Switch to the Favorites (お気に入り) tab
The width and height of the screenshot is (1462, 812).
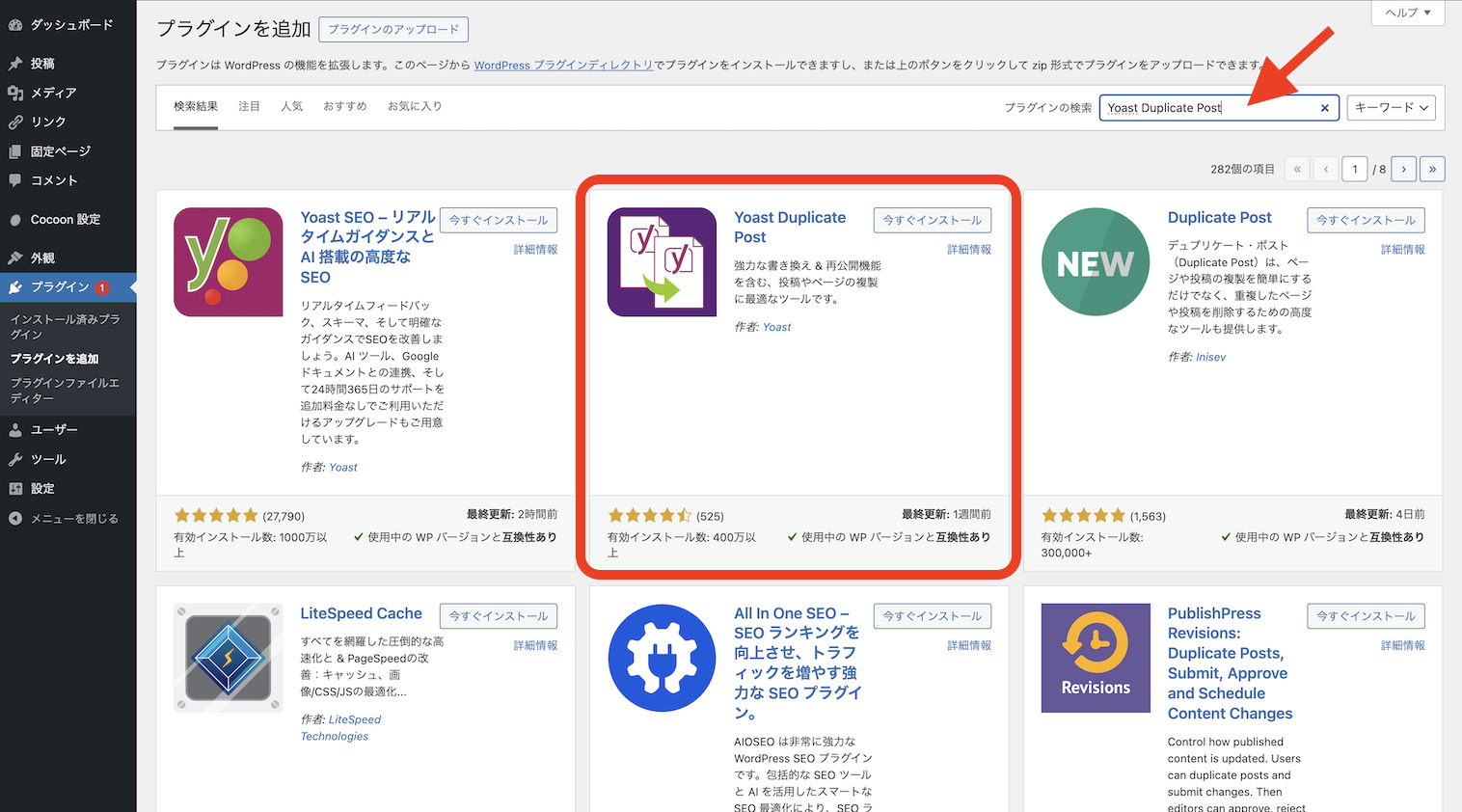(x=415, y=106)
